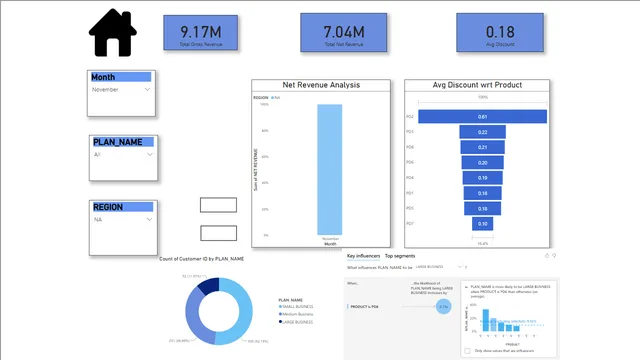This screenshot has width=640, height=360.
Task: Click the tallest bar in influencer column chart
Action: point(486,320)
